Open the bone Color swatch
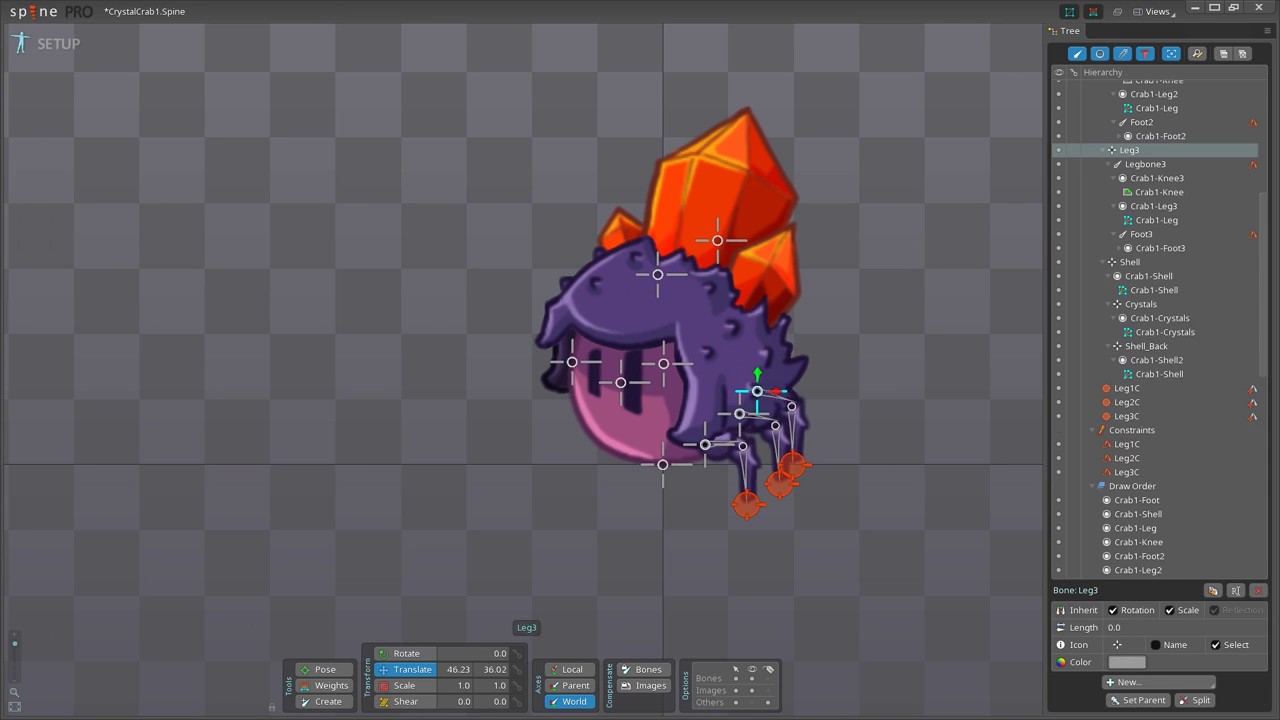 (1127, 662)
